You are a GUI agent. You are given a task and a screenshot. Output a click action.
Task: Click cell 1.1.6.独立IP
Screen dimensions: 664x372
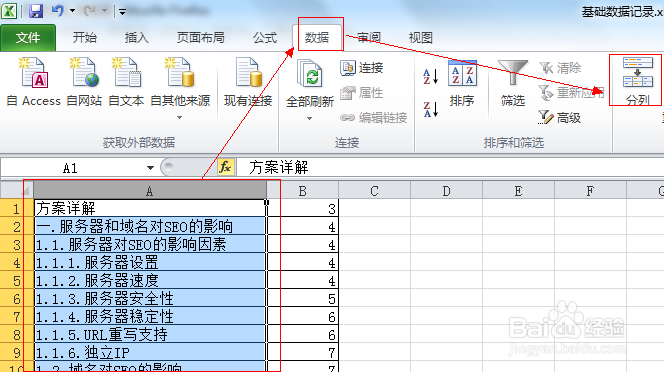(x=150, y=353)
